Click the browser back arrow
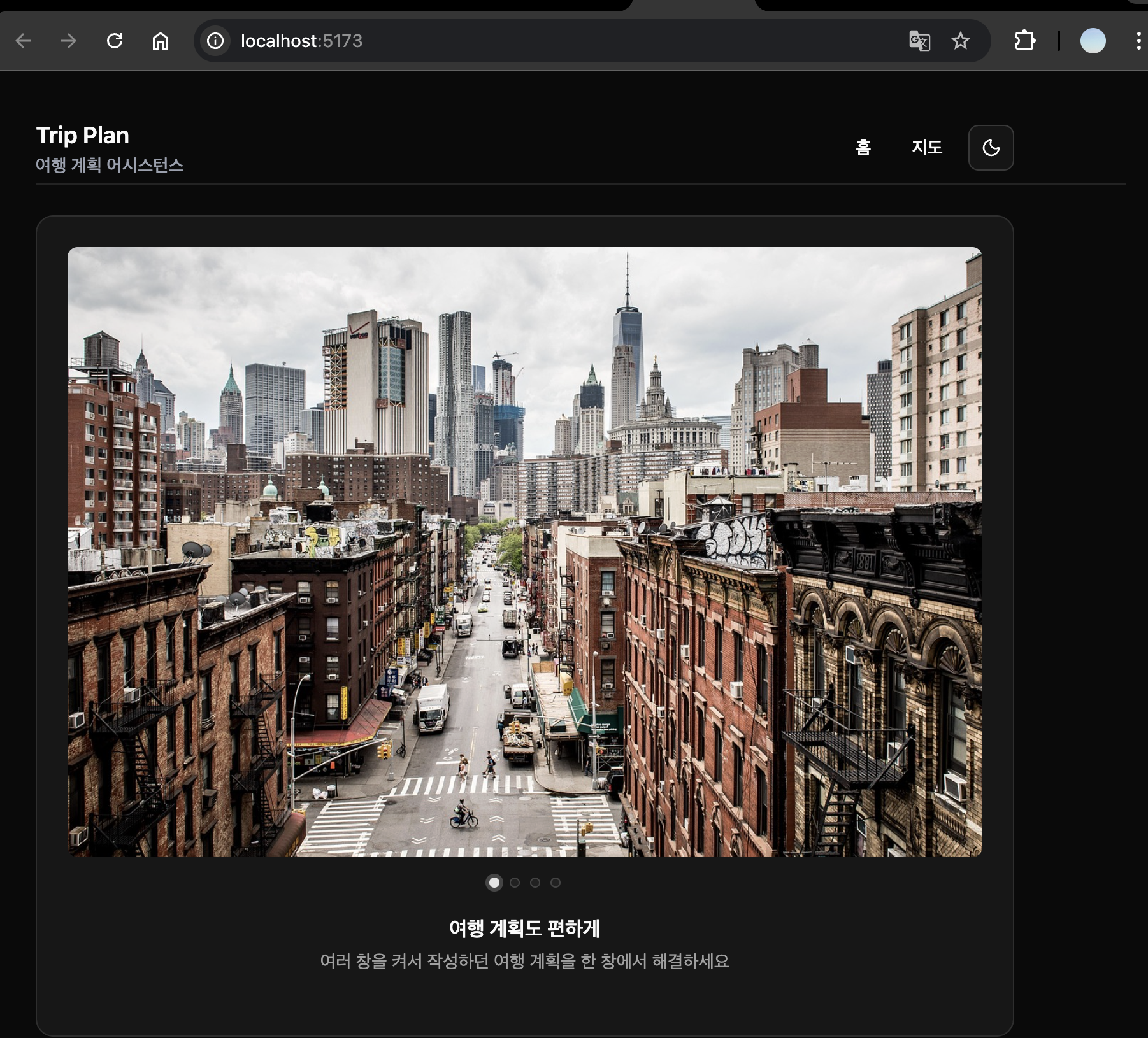Screen dimensions: 1148x1038 point(24,41)
